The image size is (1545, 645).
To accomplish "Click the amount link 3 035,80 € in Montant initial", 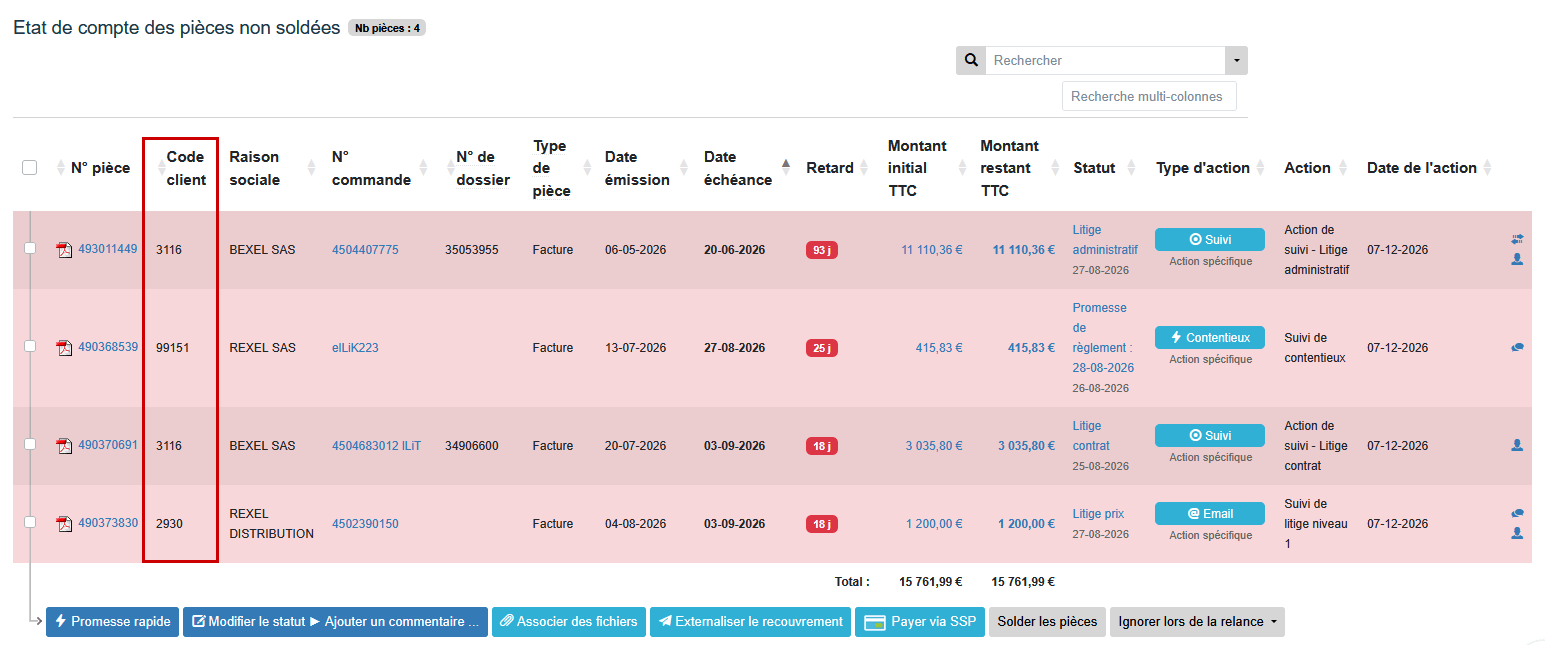I will coord(934,446).
